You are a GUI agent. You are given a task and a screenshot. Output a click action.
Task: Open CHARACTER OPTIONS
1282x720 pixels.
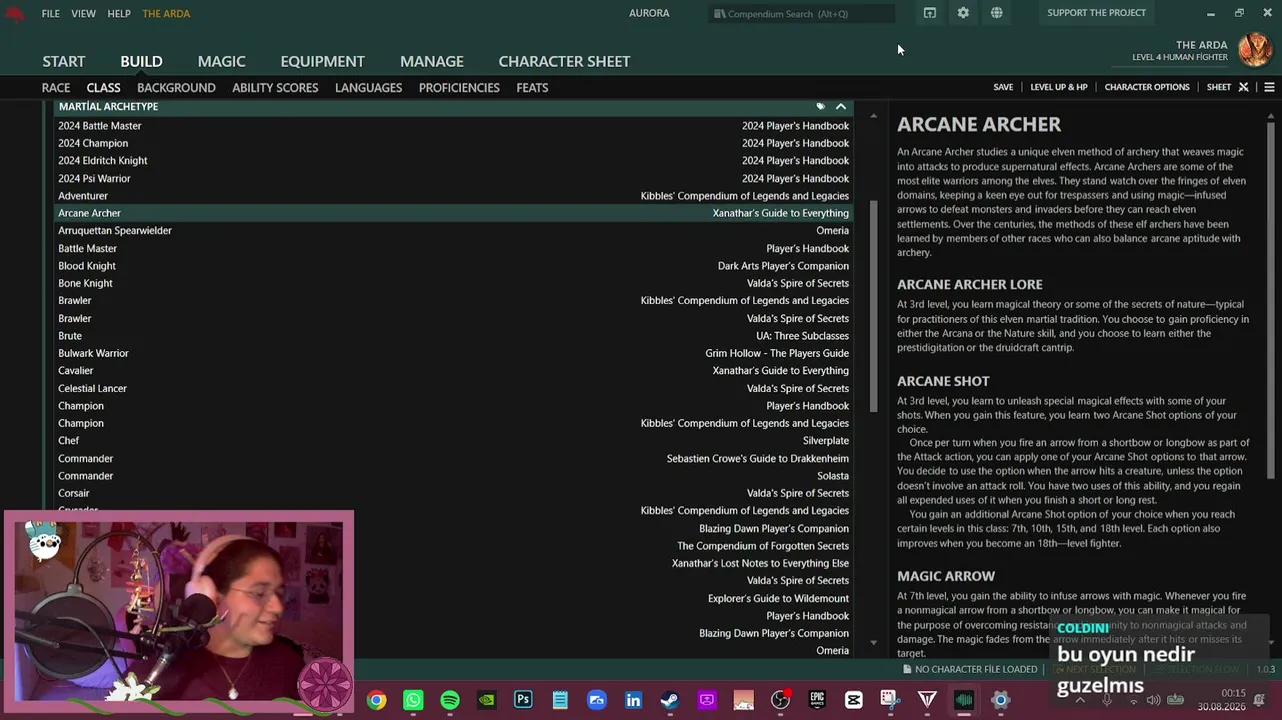[1147, 87]
